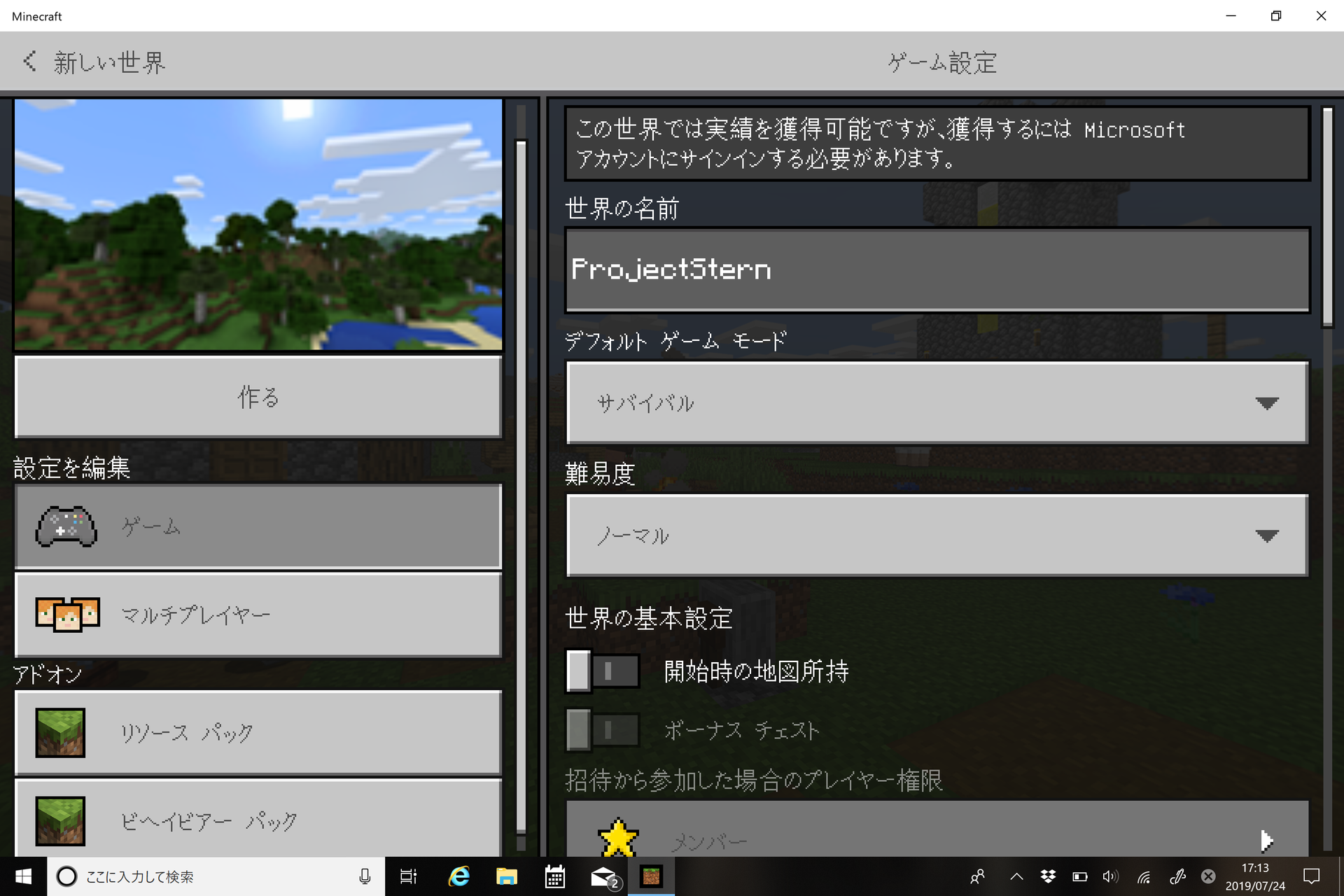The width and height of the screenshot is (1344, 896).
Task: Click the ProjectStern world name field
Action: click(937, 269)
